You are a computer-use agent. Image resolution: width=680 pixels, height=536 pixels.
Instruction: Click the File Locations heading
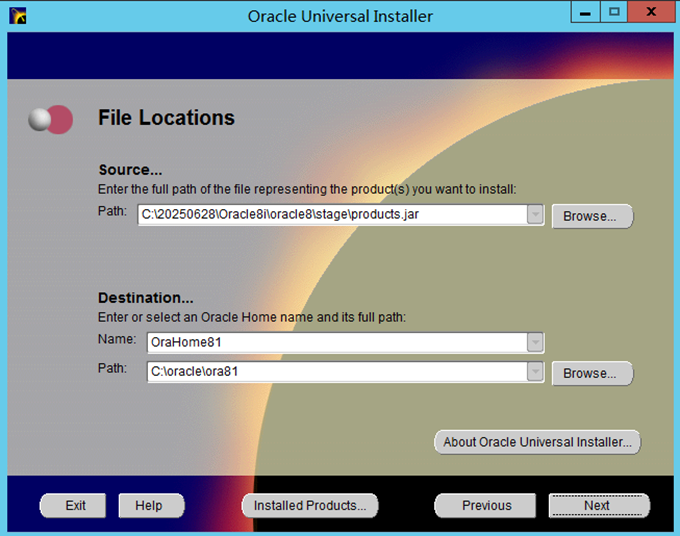[x=167, y=118]
